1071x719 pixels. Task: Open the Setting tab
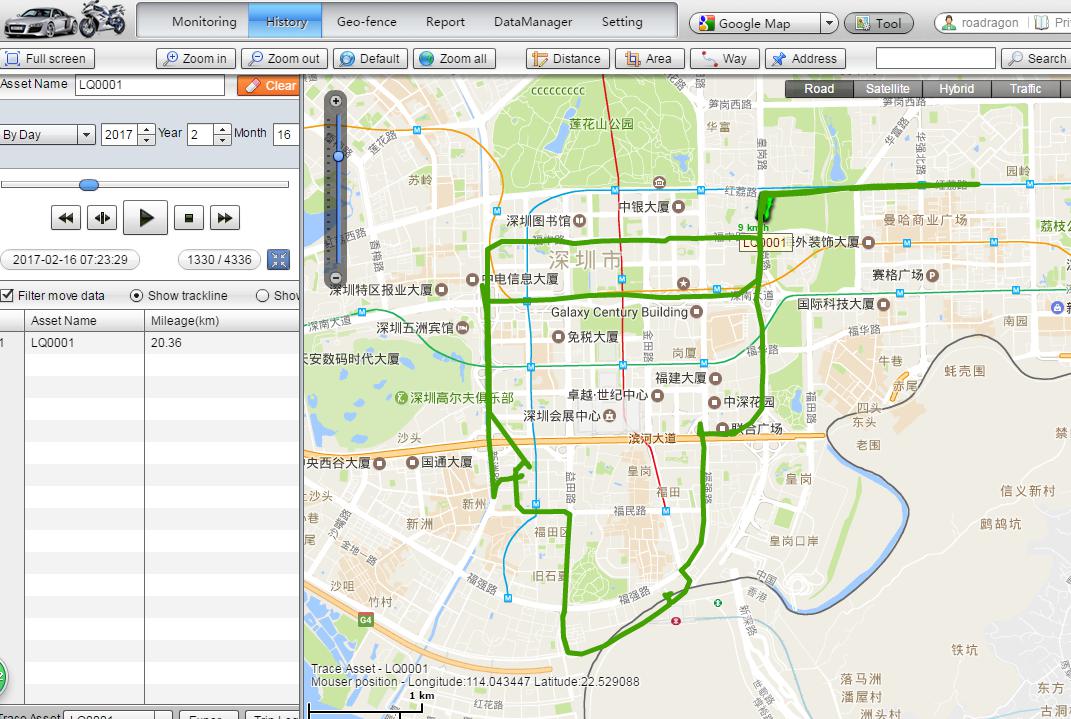coord(622,21)
